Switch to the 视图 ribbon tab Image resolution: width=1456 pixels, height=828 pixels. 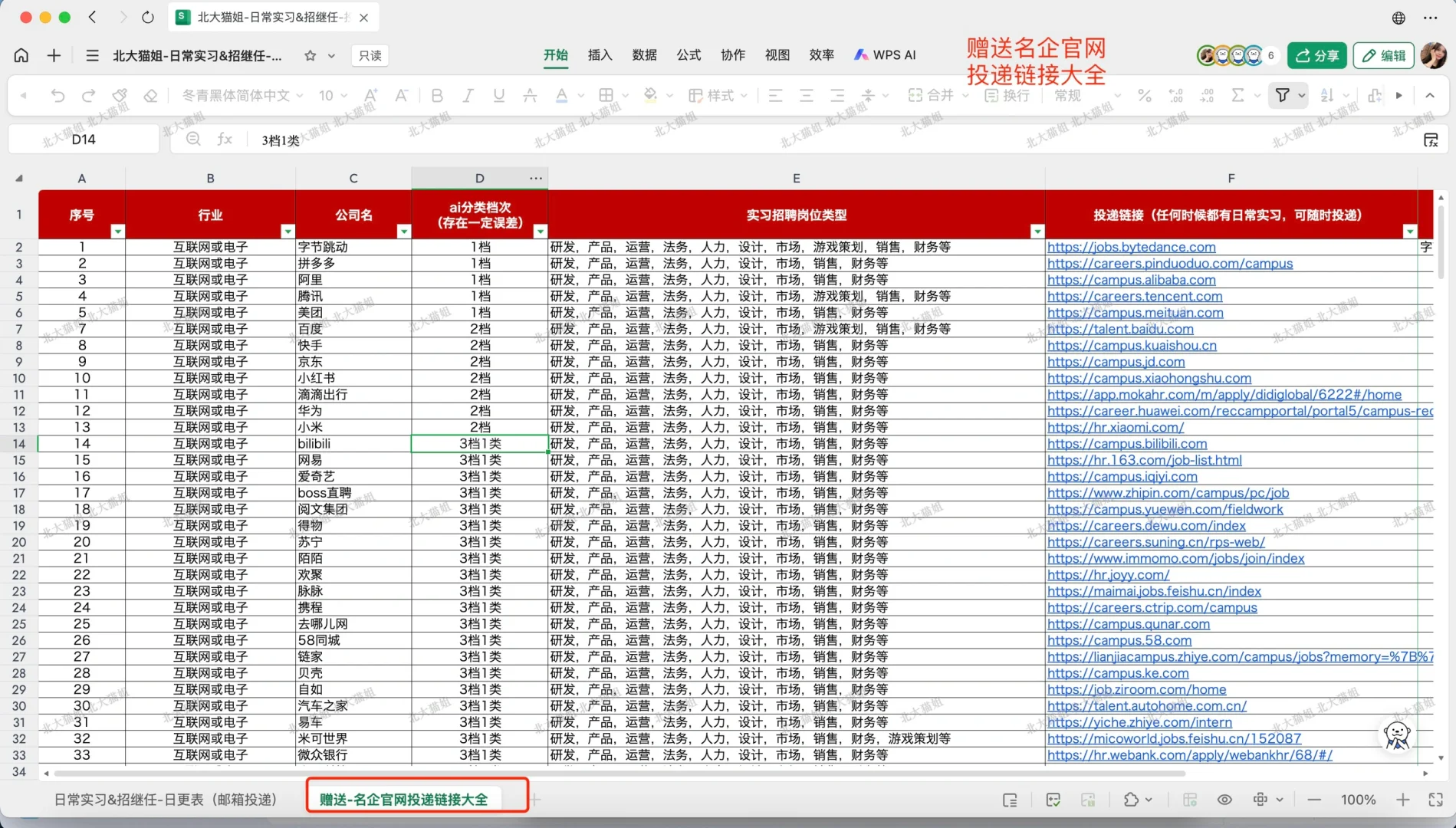point(777,55)
